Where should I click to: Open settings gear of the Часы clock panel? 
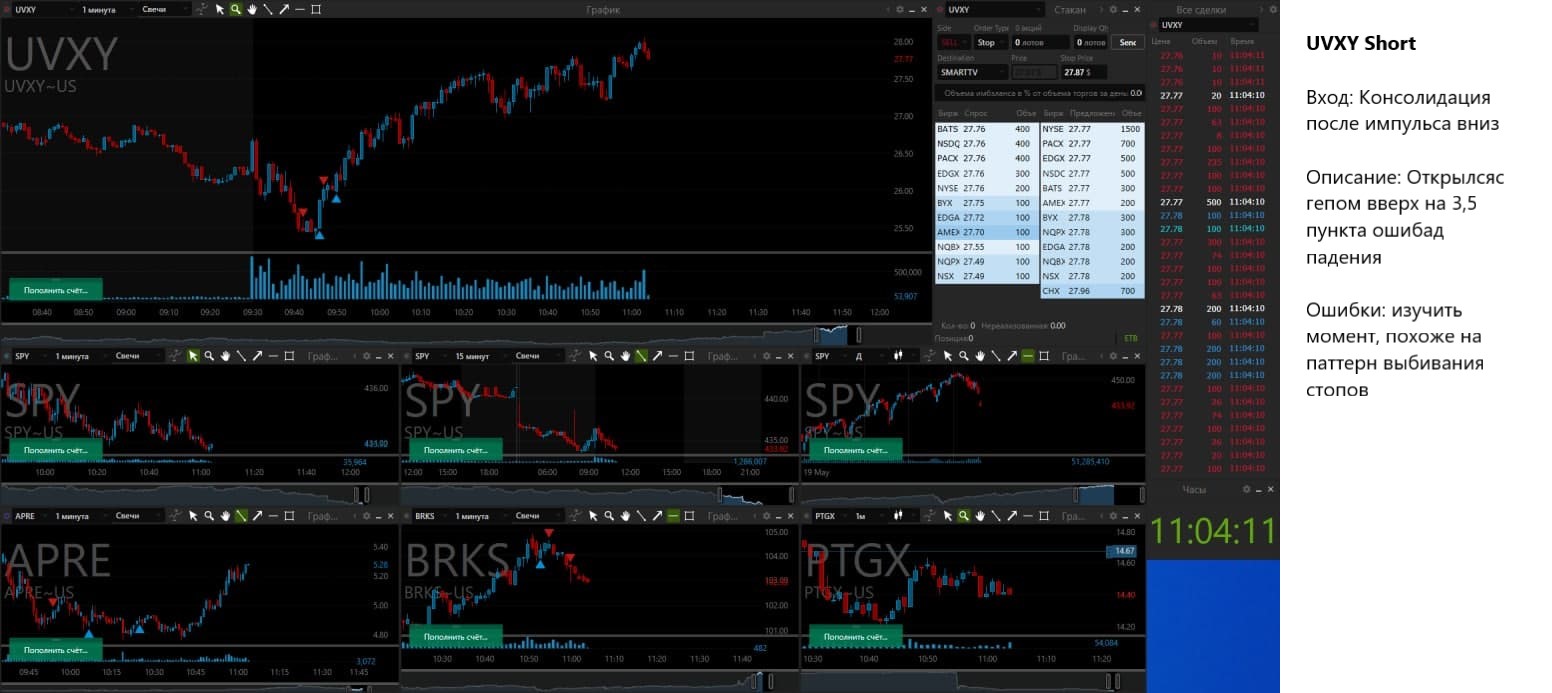1246,489
